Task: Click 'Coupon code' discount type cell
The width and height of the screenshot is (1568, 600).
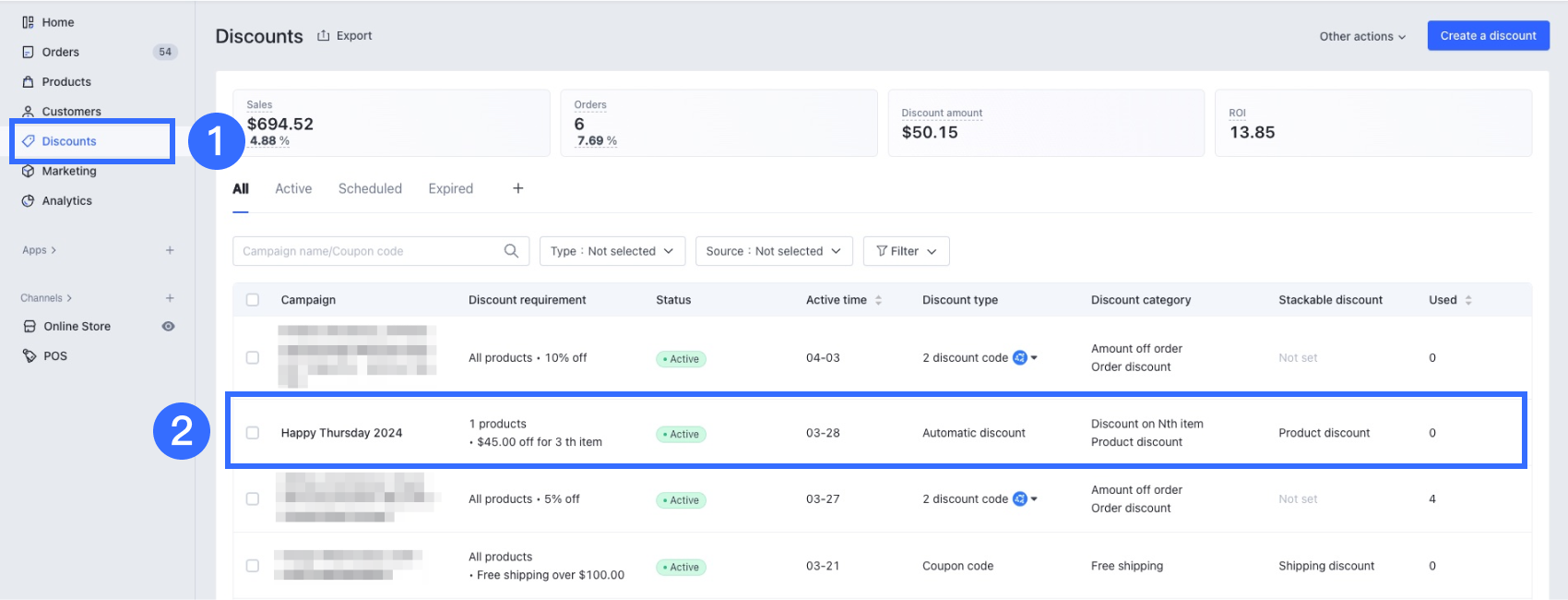Action: 957,566
